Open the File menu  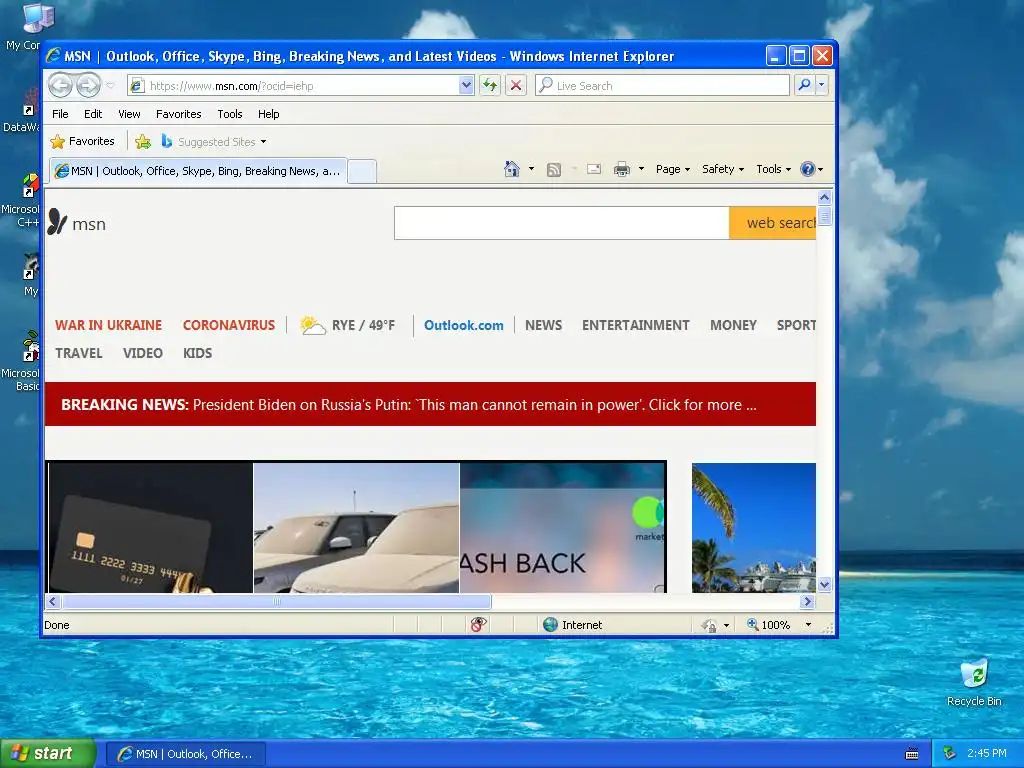pos(60,114)
